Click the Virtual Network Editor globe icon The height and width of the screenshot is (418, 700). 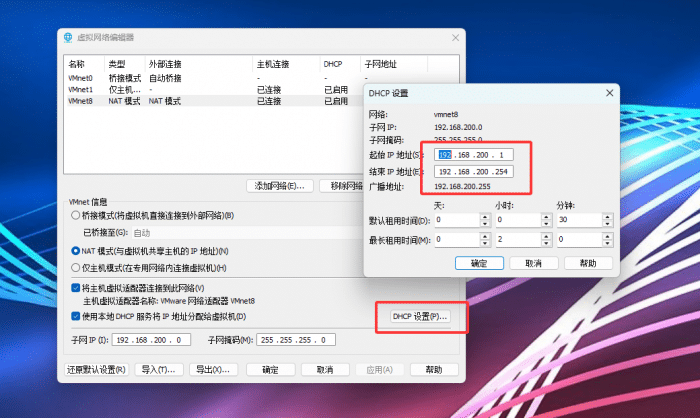point(68,37)
